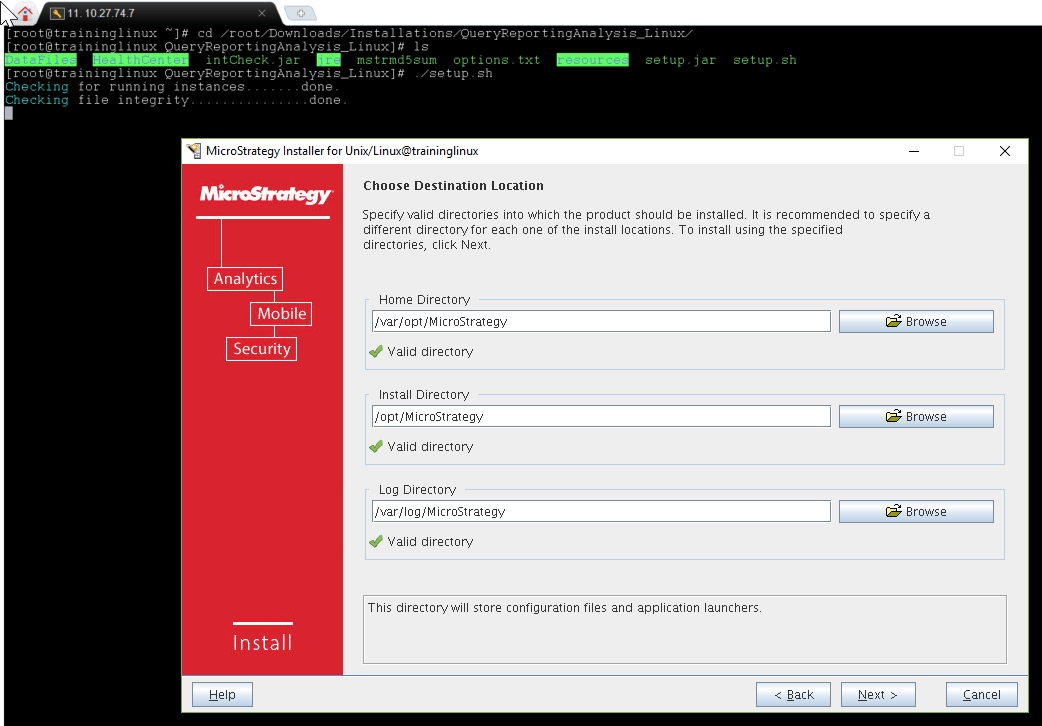Viewport: 1042px width, 726px height.
Task: Select the Log Directory path field
Action: pos(600,511)
